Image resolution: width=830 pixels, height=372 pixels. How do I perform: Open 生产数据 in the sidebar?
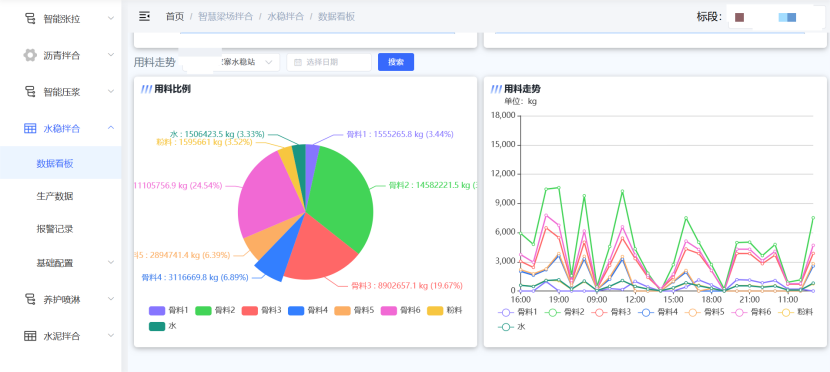pos(55,196)
